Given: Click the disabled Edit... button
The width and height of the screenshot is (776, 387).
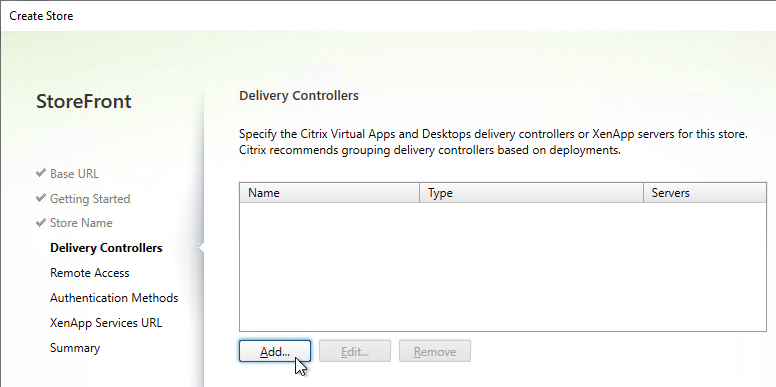Looking at the screenshot, I should coord(355,351).
